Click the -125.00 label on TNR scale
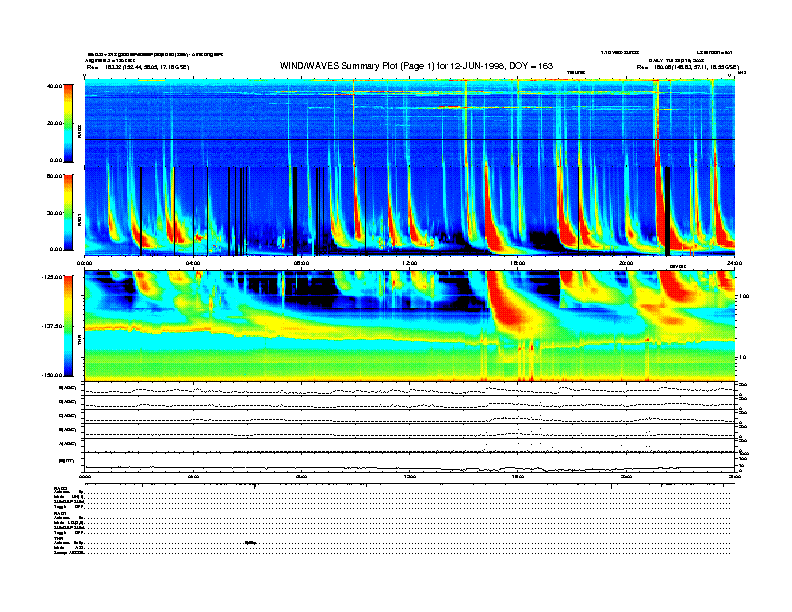This screenshot has height=612, width=792. pos(52,277)
